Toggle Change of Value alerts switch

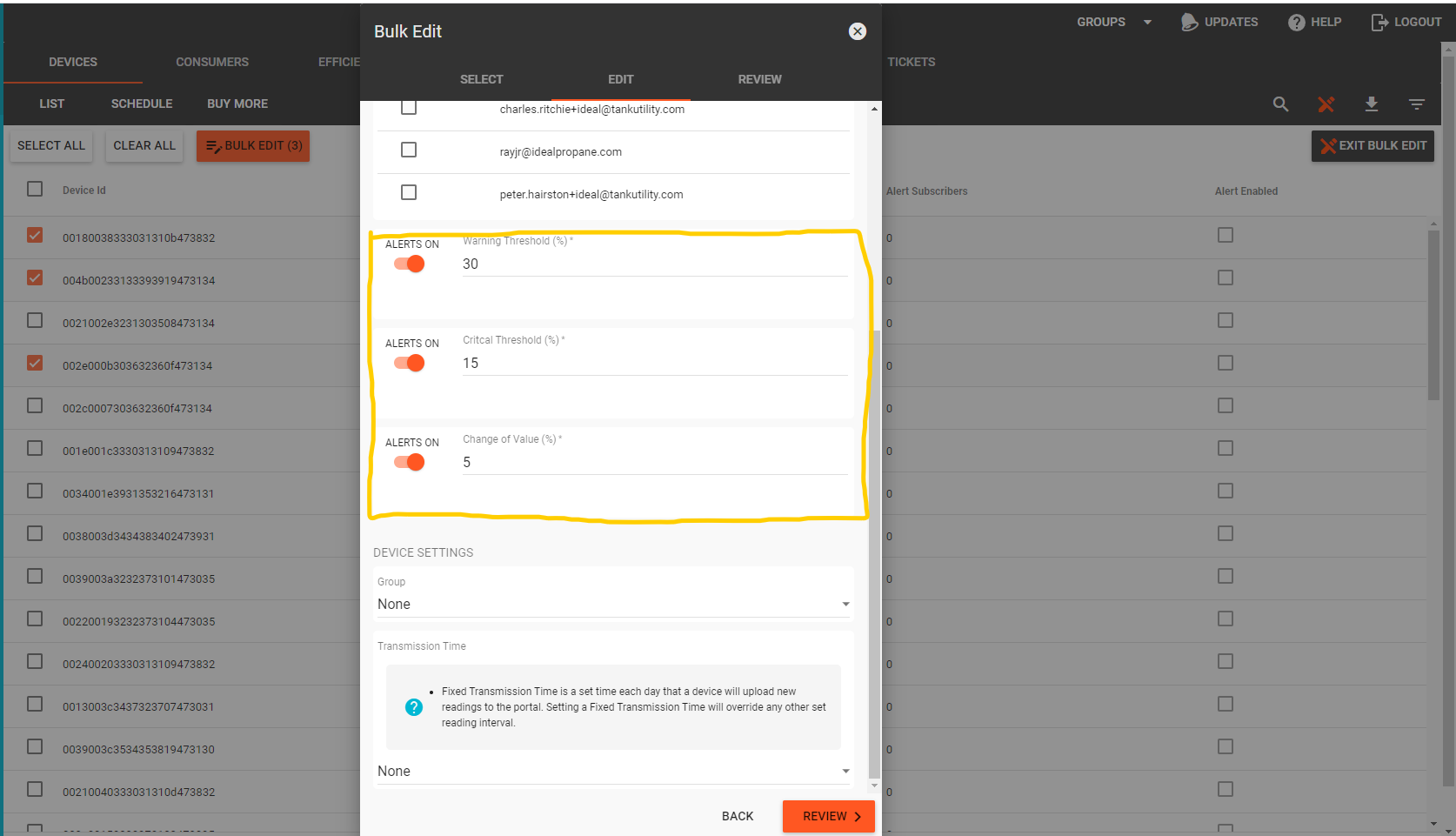pos(410,463)
